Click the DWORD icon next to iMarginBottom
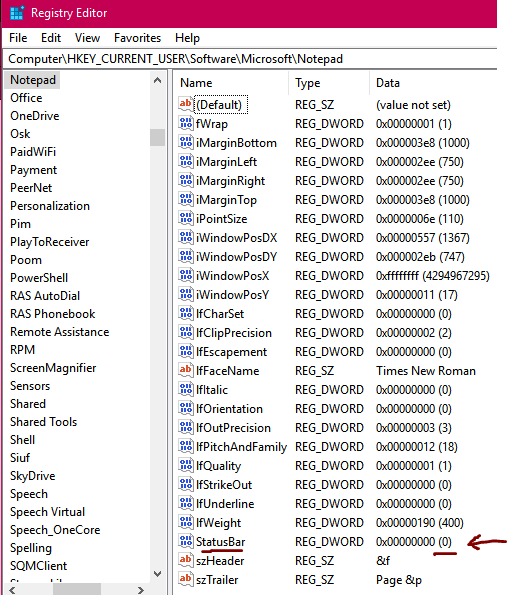The image size is (507, 595). click(185, 142)
